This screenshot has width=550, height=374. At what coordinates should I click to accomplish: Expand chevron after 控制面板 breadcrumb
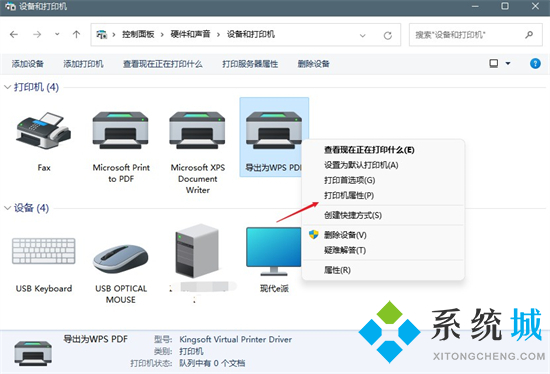[x=162, y=34]
